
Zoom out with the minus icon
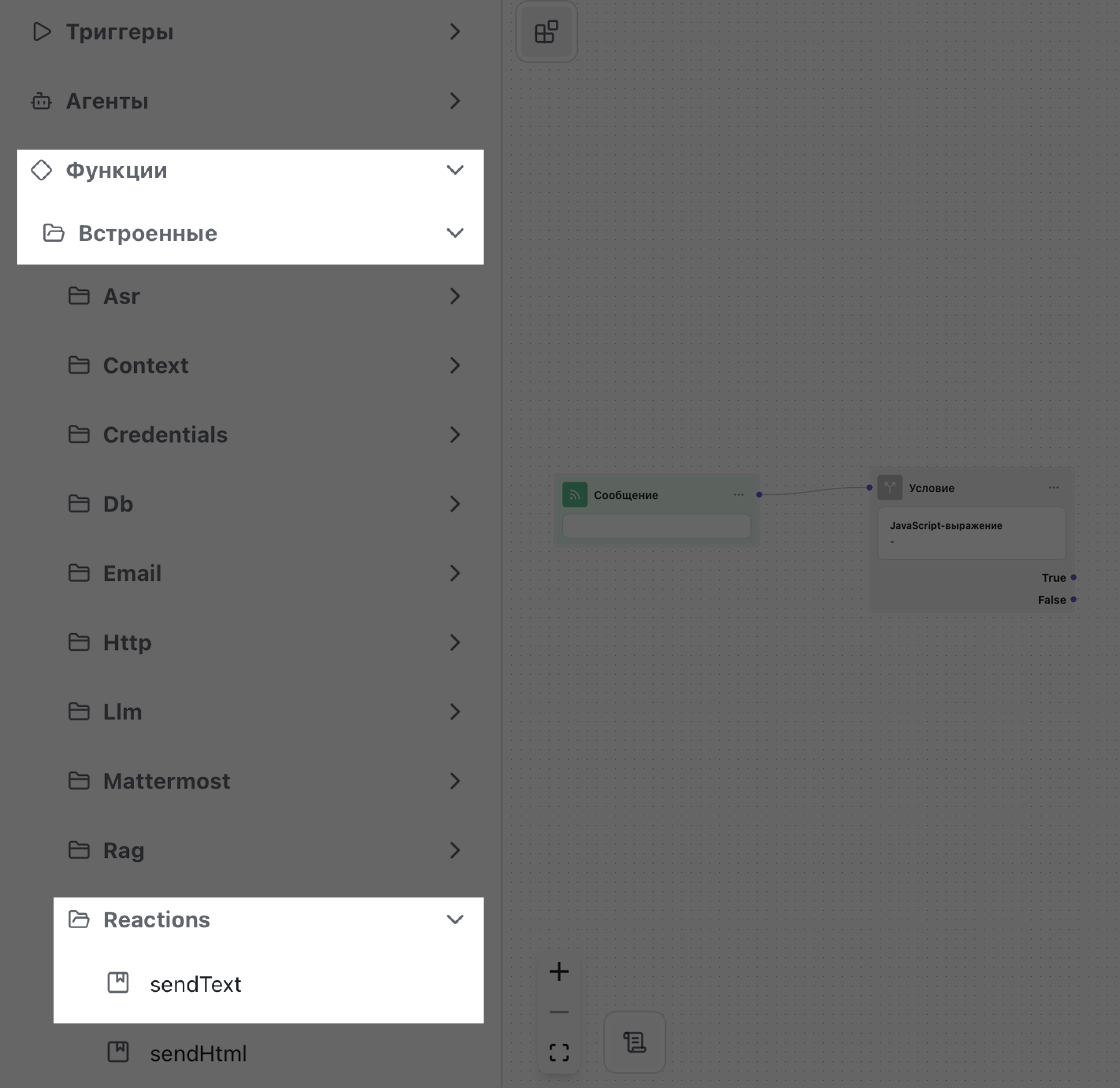click(558, 1012)
